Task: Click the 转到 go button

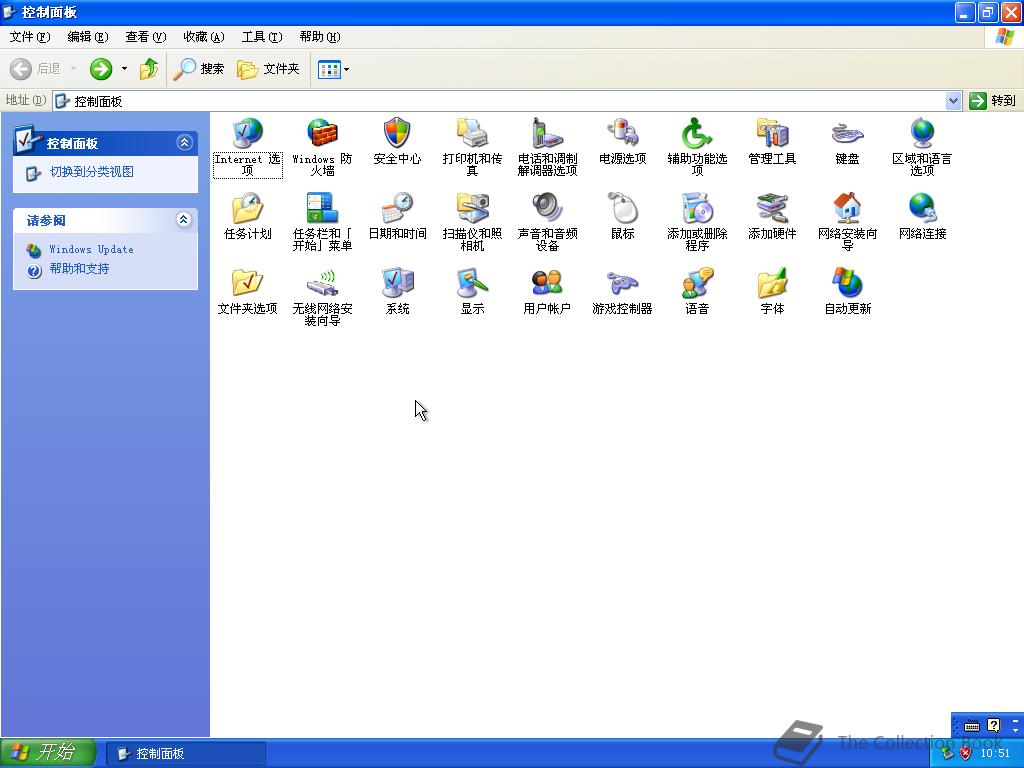Action: (x=993, y=101)
